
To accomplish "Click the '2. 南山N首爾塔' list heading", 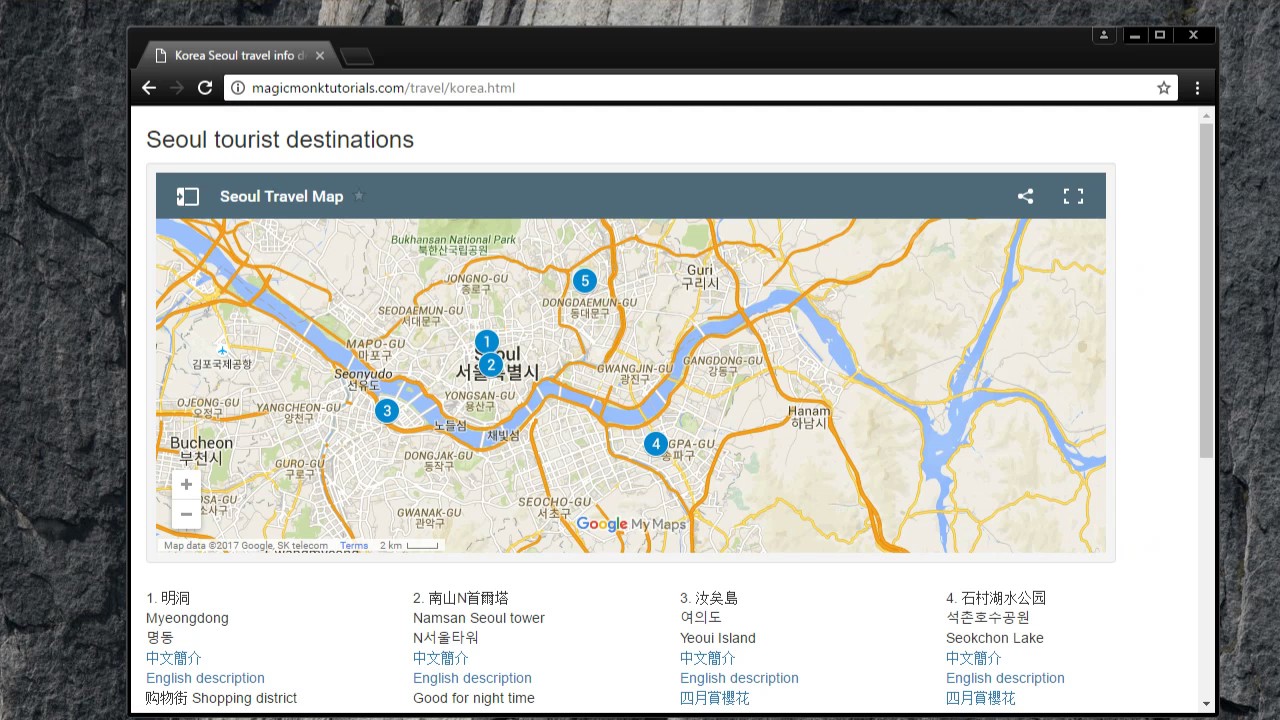I will (x=461, y=598).
